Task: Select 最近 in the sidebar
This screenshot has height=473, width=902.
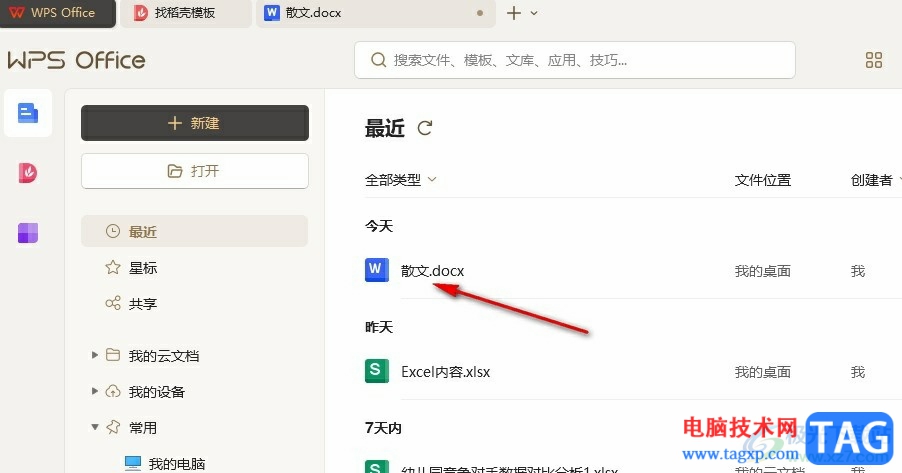Action: point(194,231)
